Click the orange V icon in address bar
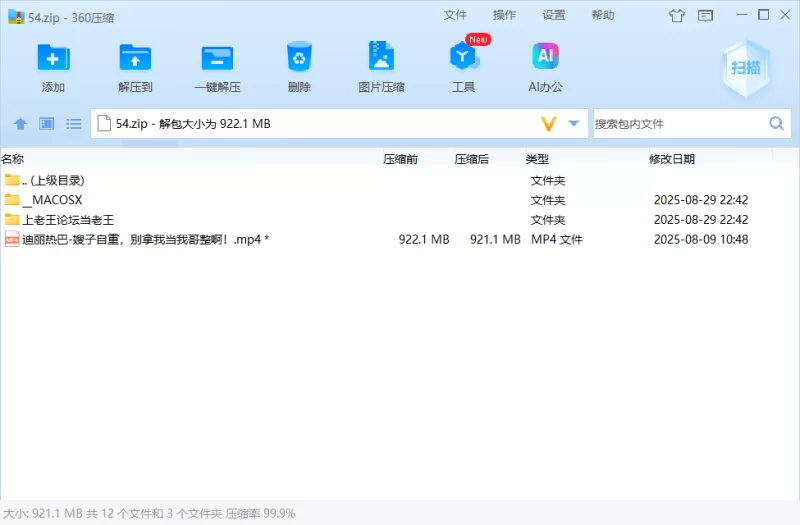 click(548, 123)
